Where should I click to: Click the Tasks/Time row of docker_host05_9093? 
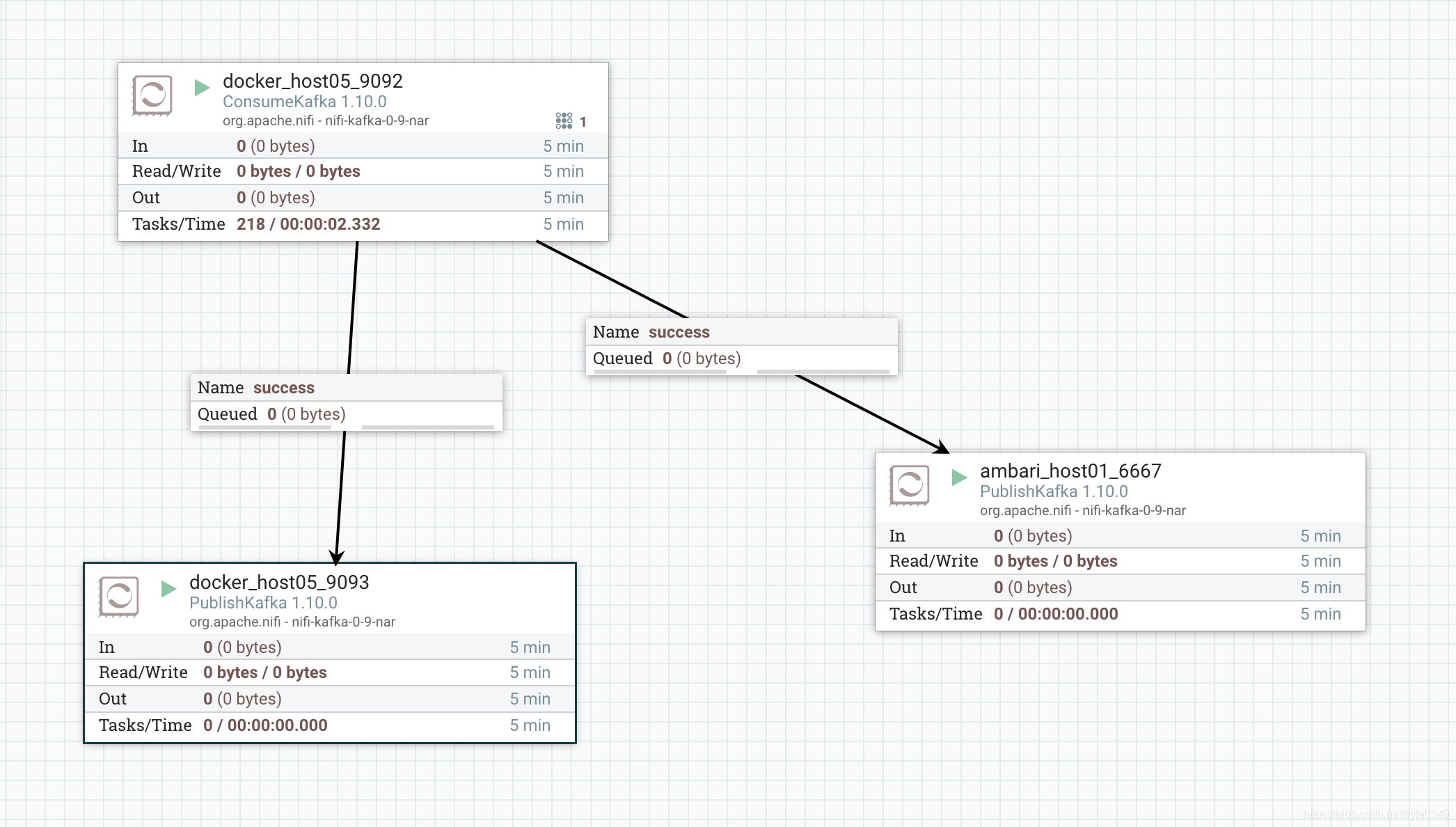330,725
